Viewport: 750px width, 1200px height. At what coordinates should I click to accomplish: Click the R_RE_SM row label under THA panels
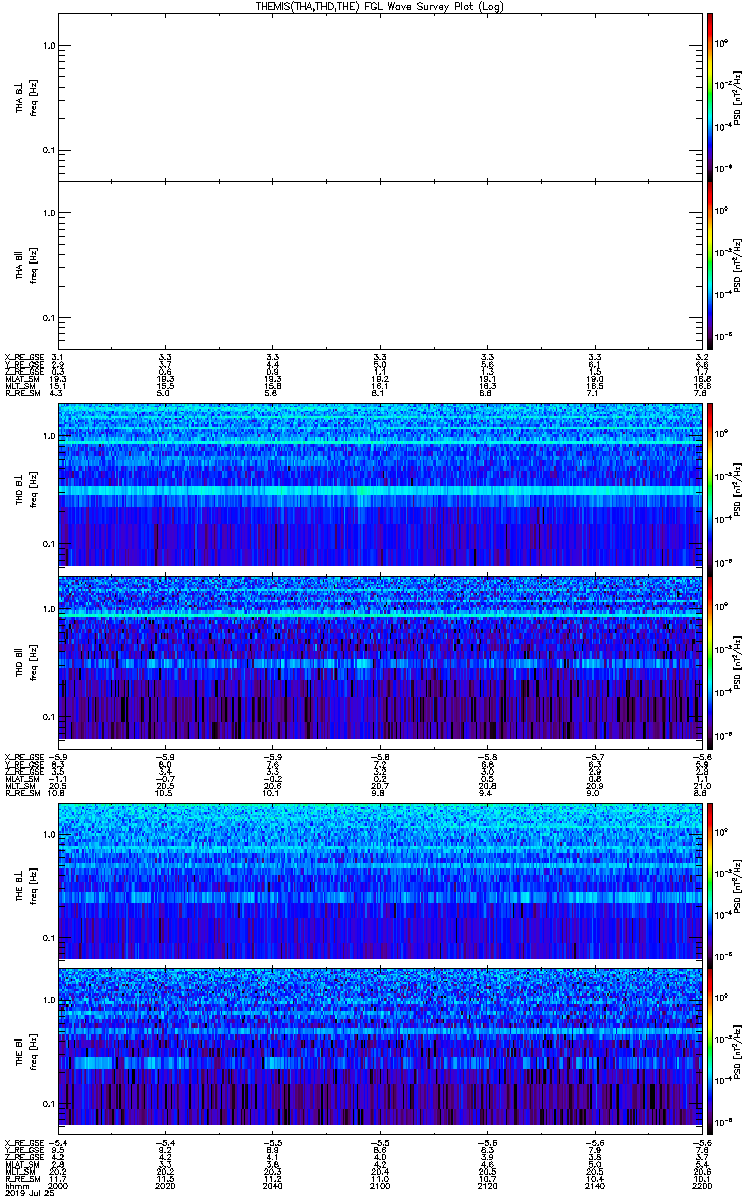[21, 394]
